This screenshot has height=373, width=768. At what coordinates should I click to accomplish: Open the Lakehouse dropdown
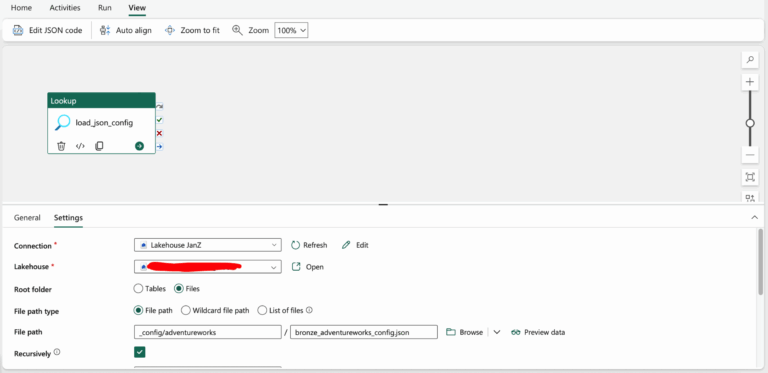tap(208, 267)
